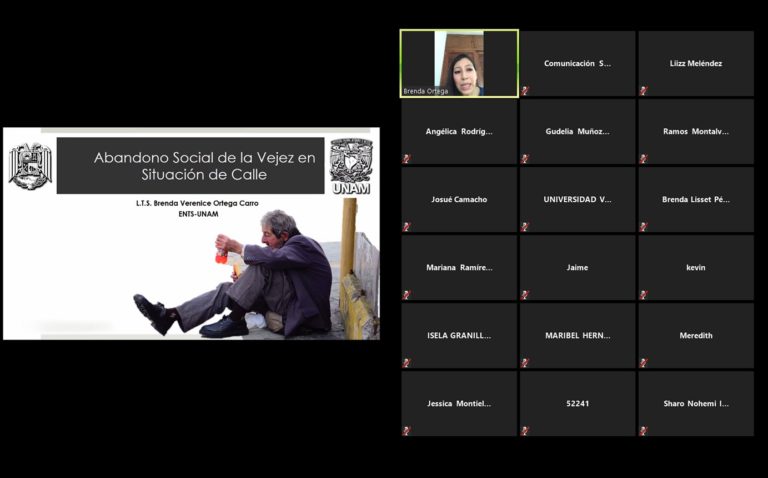Click muted mic icon on kevin's tile

(x=643, y=295)
